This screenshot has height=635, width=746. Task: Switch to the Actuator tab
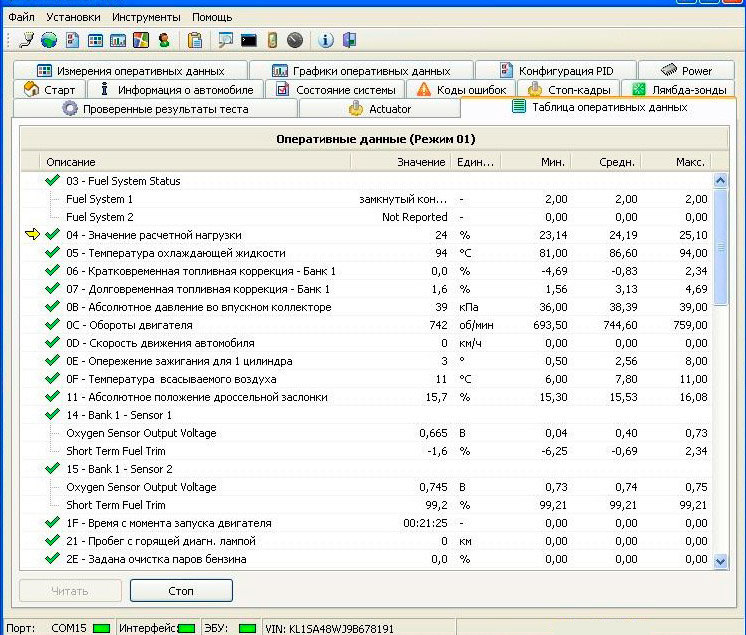(379, 108)
